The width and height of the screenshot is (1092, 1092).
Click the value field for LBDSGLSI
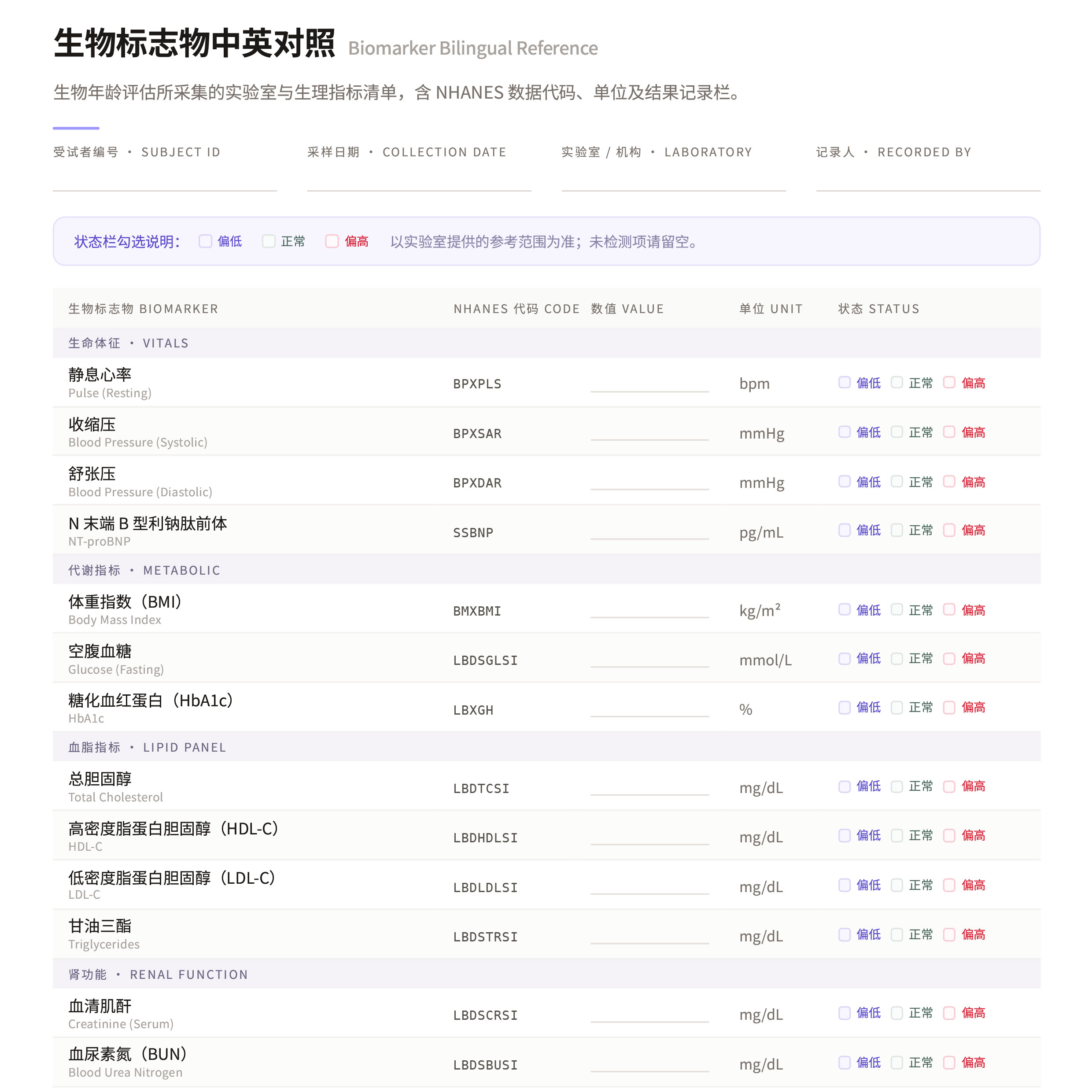click(649, 659)
